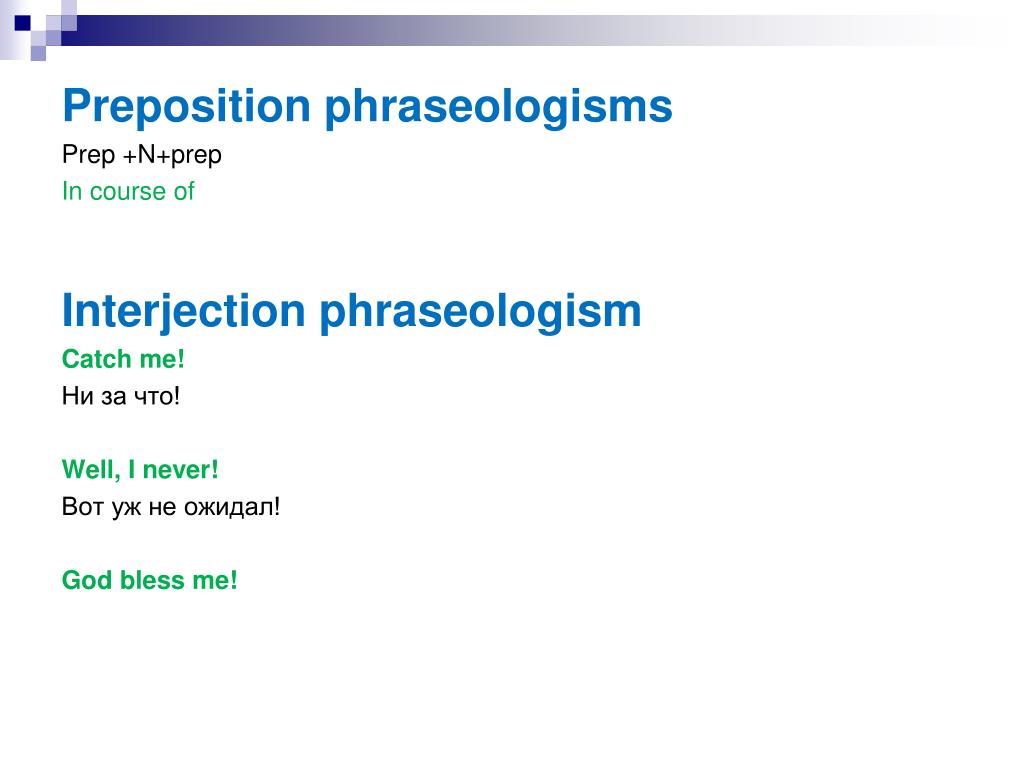This screenshot has width=1024, height=768.
Task: Click the green In course of text
Action: [128, 191]
